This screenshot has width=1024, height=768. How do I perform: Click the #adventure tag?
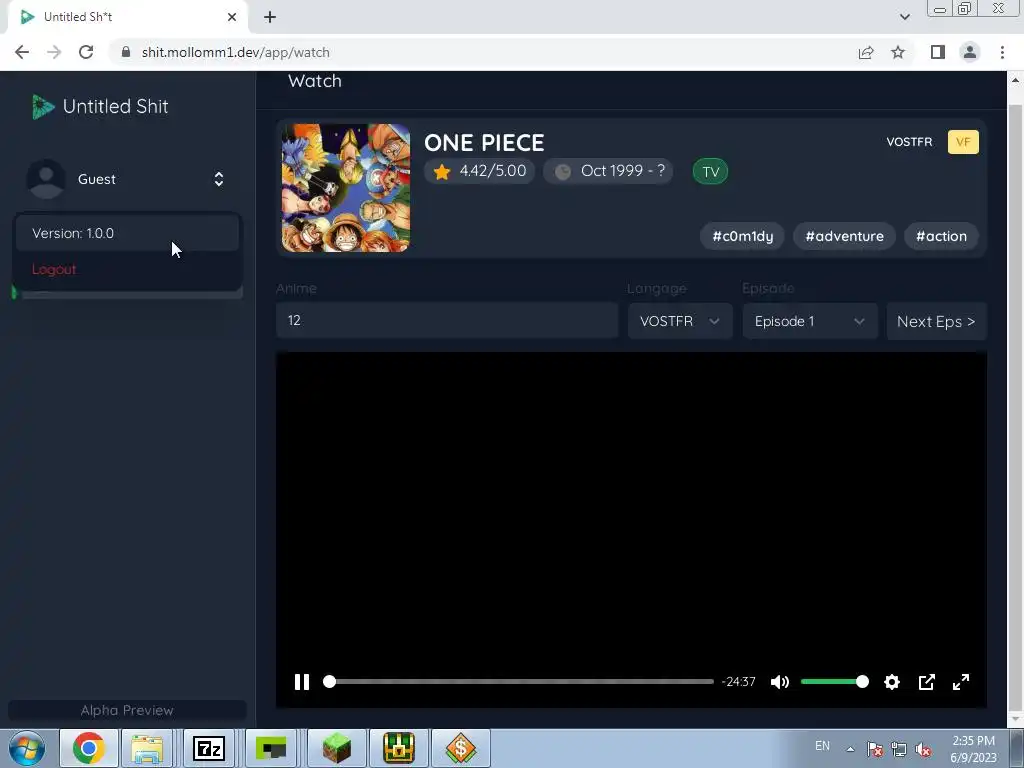(x=844, y=236)
